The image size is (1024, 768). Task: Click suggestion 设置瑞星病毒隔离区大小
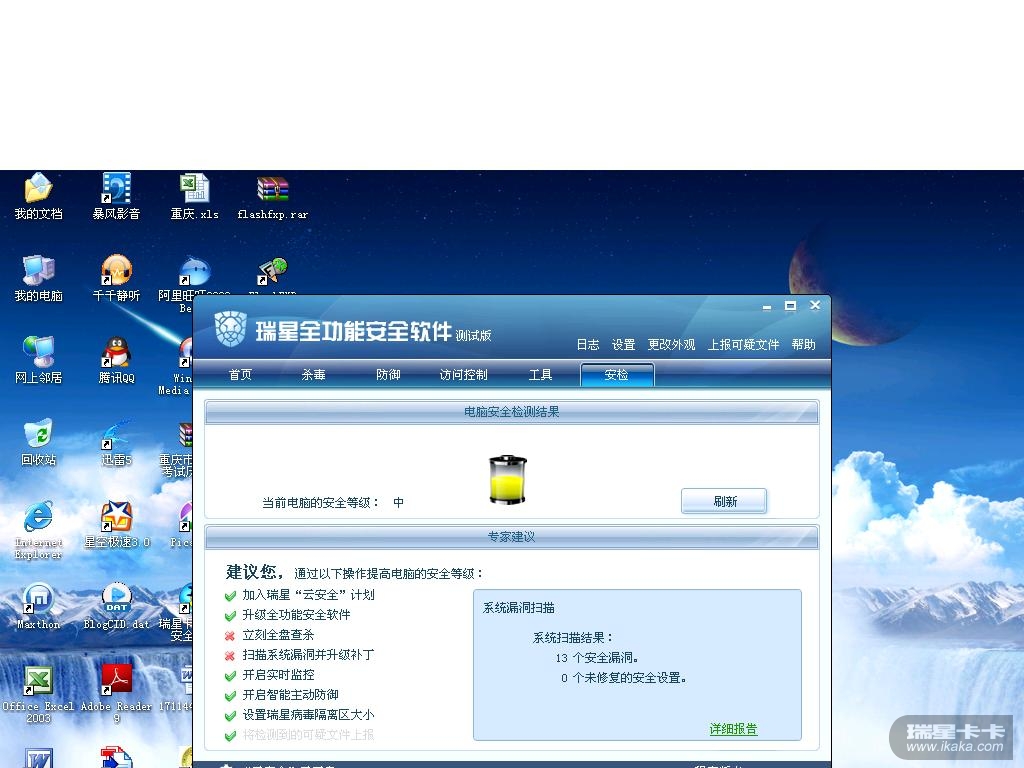coord(308,714)
